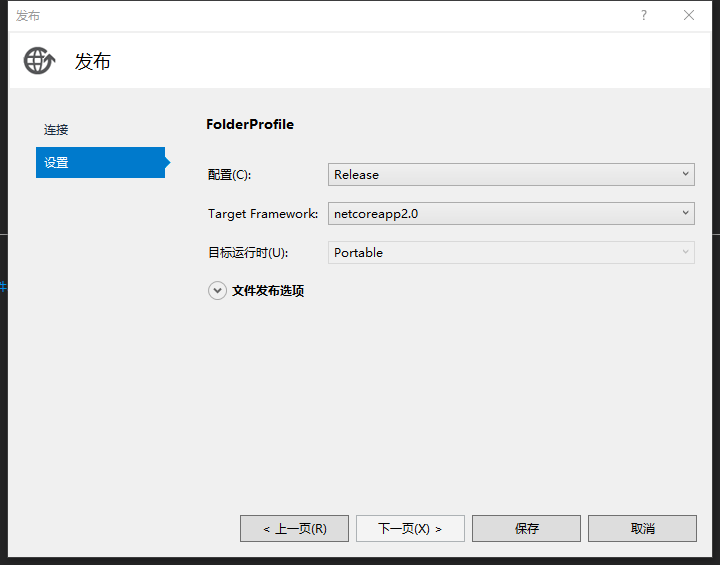720x565 pixels.
Task: Click the large 发布 header title
Action: click(x=93, y=62)
